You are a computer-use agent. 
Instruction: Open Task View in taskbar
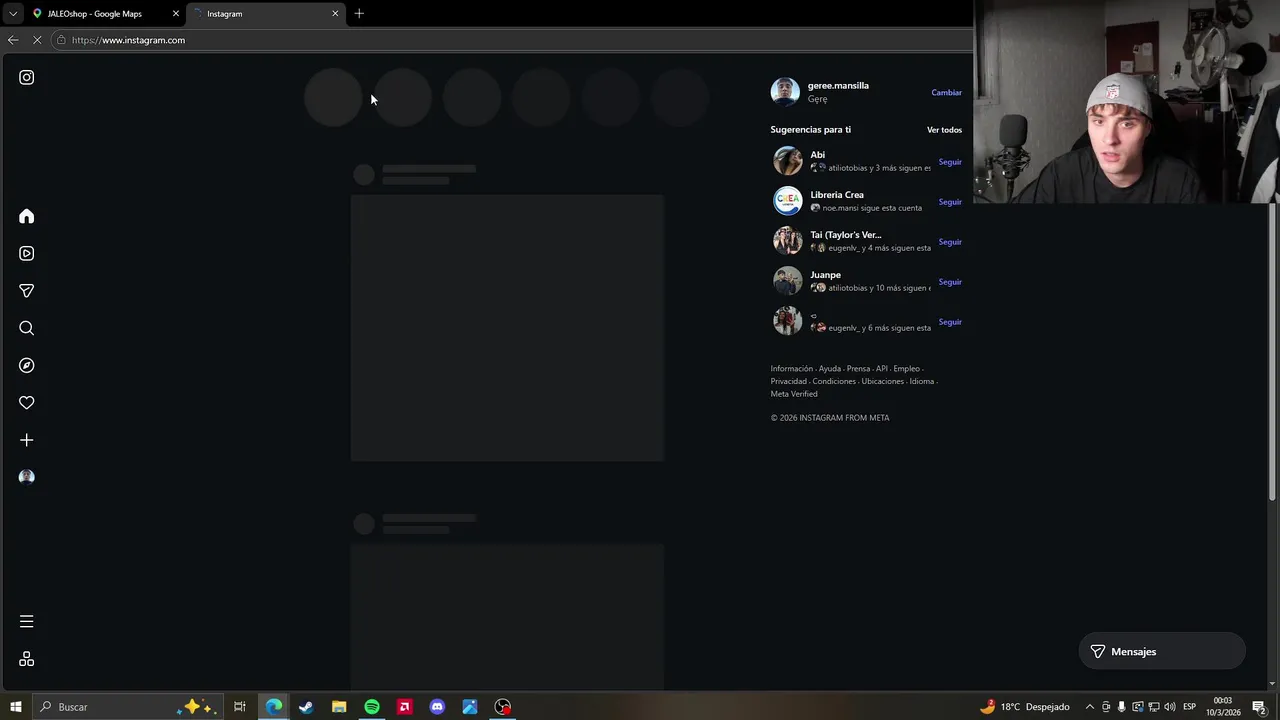click(240, 707)
